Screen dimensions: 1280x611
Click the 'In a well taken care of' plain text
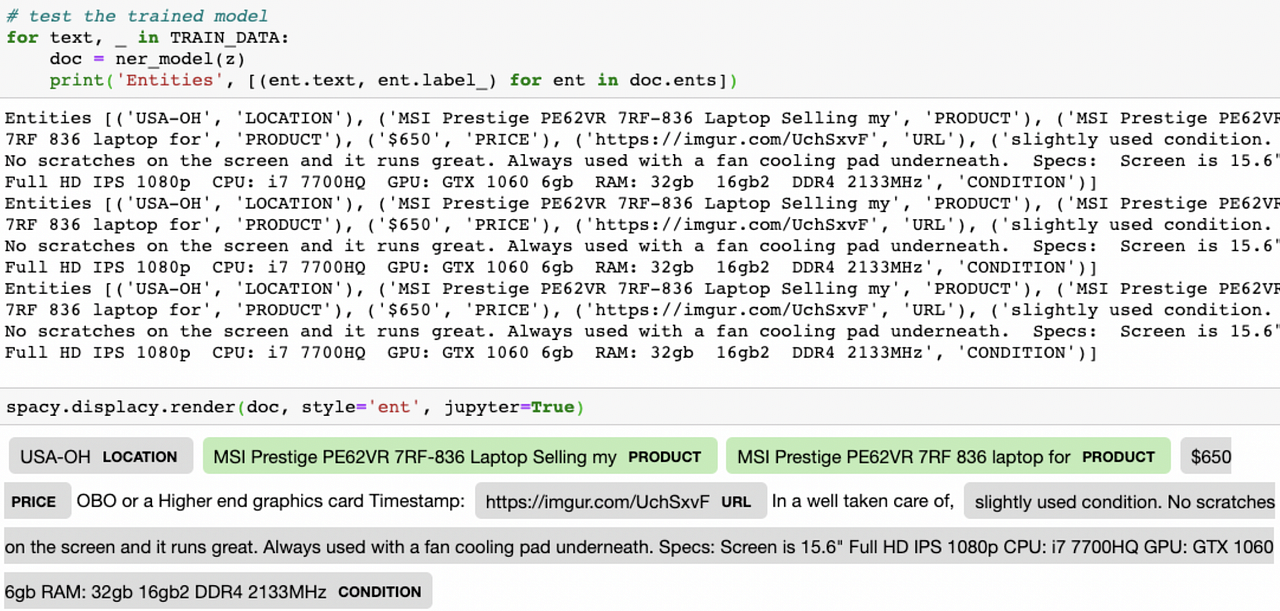862,501
